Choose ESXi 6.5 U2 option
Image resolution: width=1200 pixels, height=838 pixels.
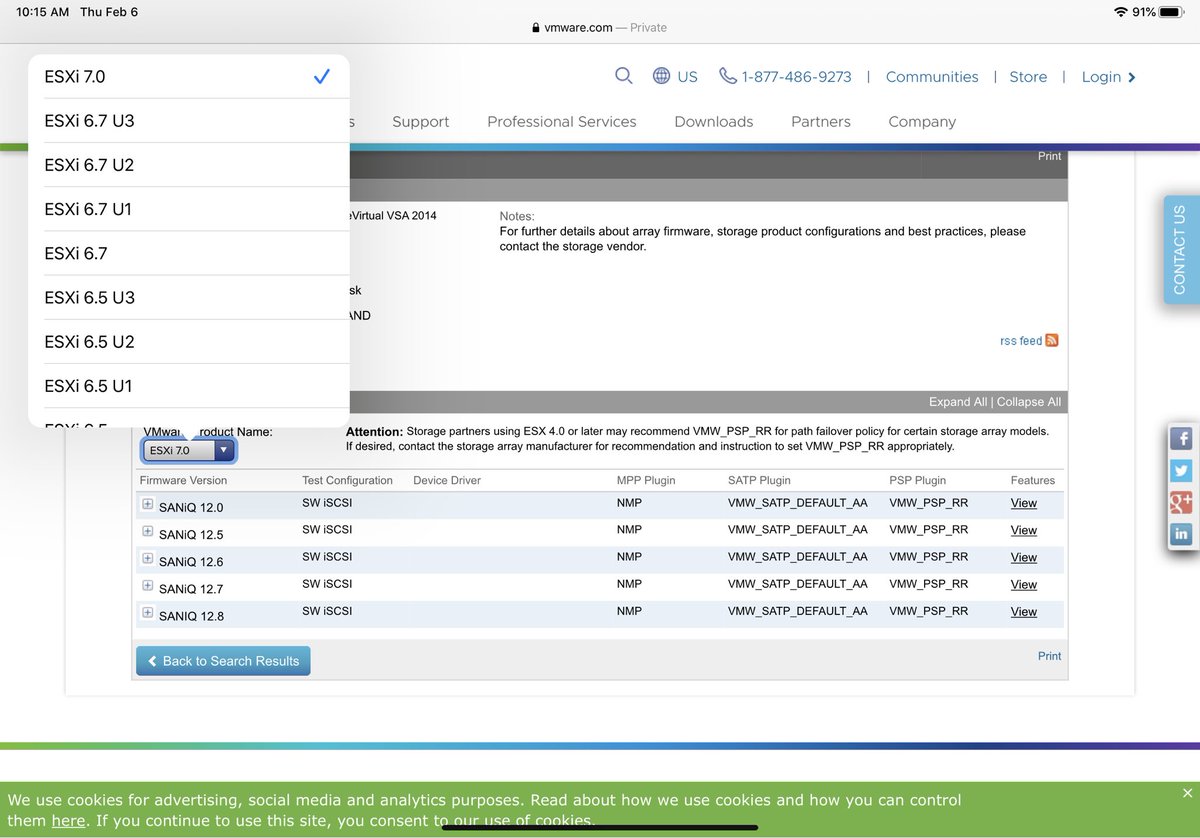point(189,342)
